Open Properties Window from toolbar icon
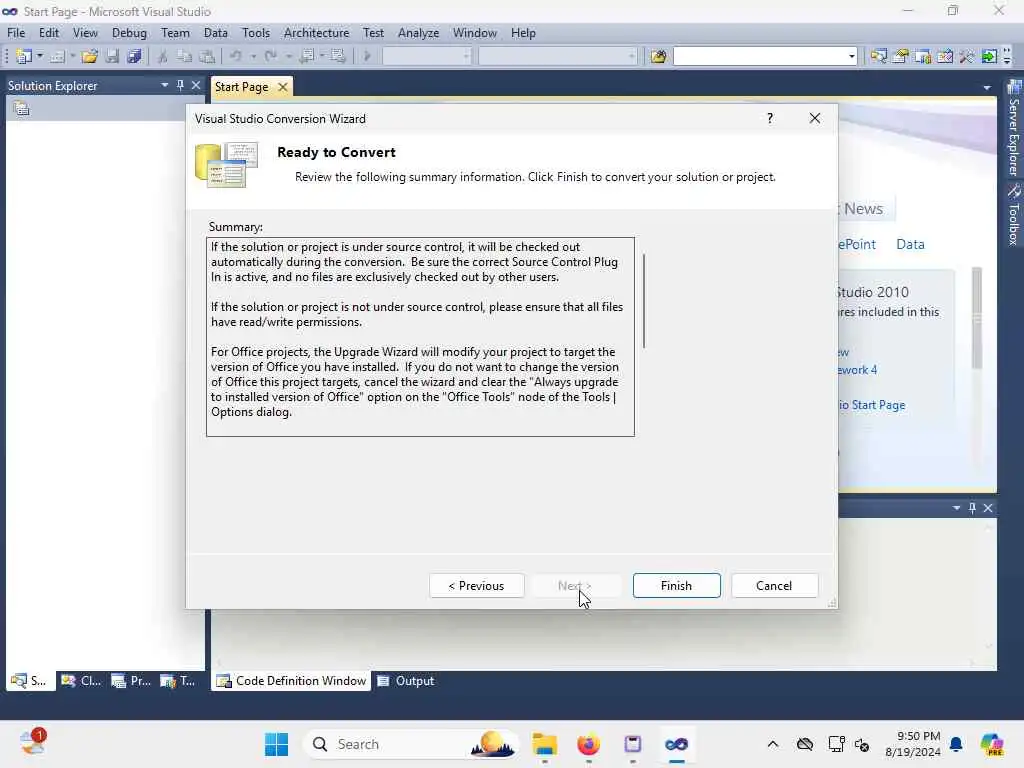 point(901,56)
